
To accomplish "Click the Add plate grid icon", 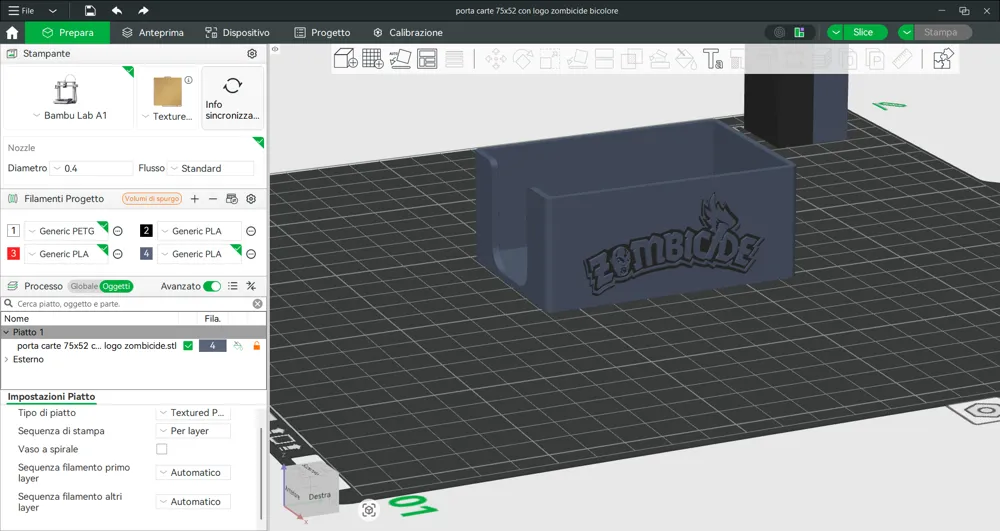I will tap(372, 58).
